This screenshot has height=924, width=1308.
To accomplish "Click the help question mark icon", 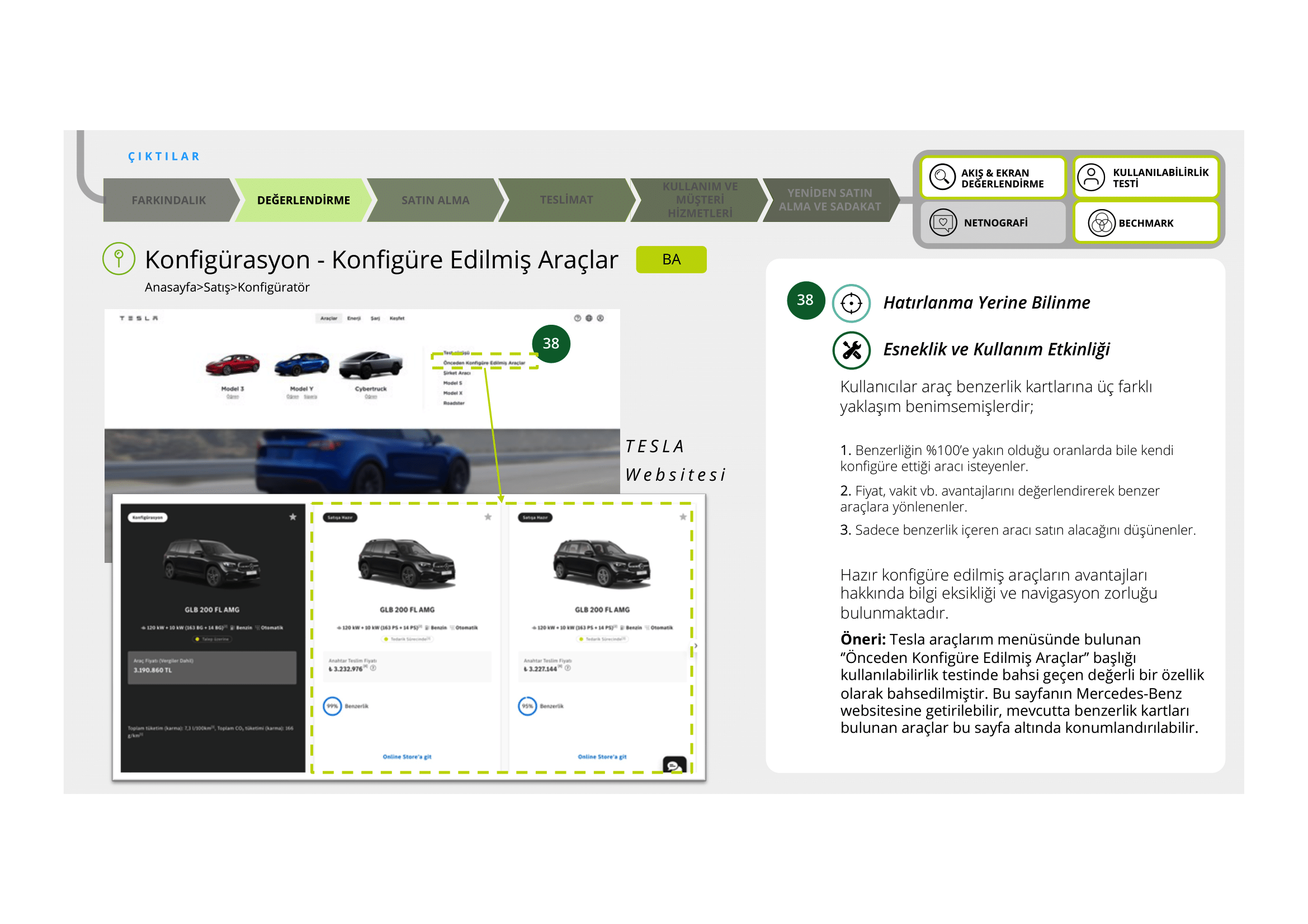I will click(577, 318).
